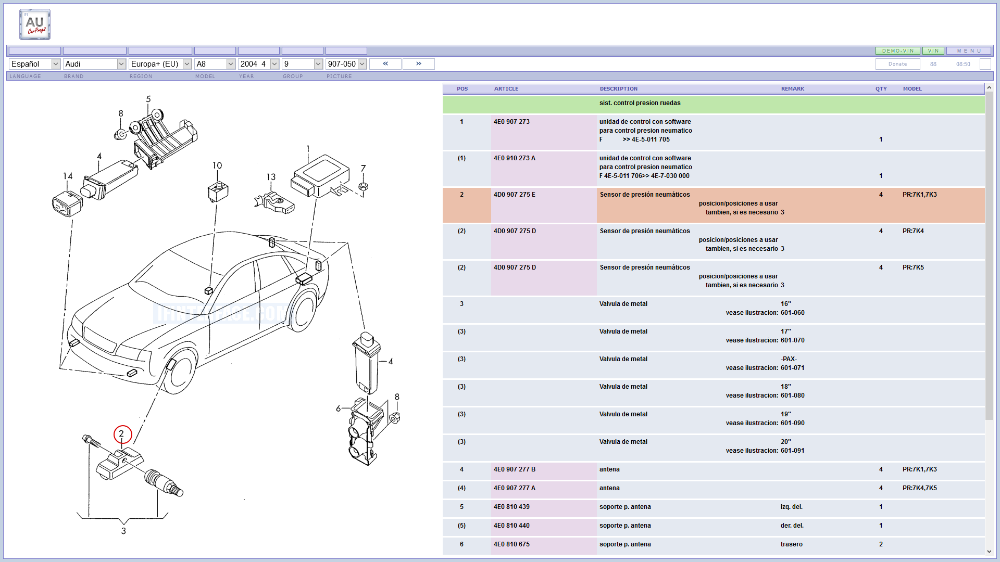Click part number 14 label in diagram
This screenshot has width=1000, height=562.
click(68, 177)
